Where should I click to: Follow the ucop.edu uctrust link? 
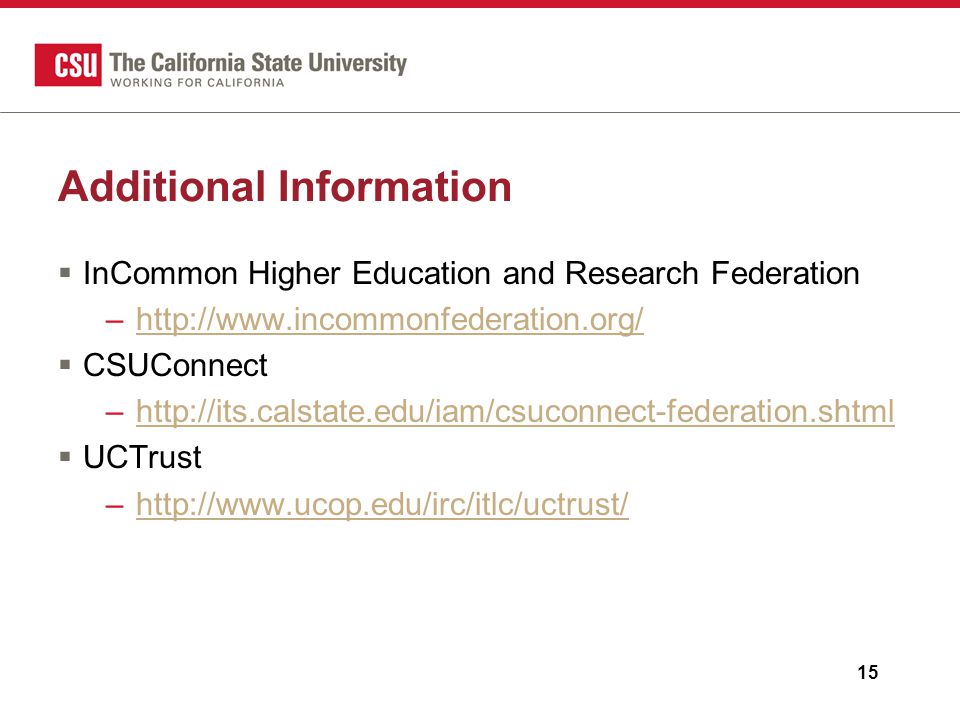coord(382,504)
